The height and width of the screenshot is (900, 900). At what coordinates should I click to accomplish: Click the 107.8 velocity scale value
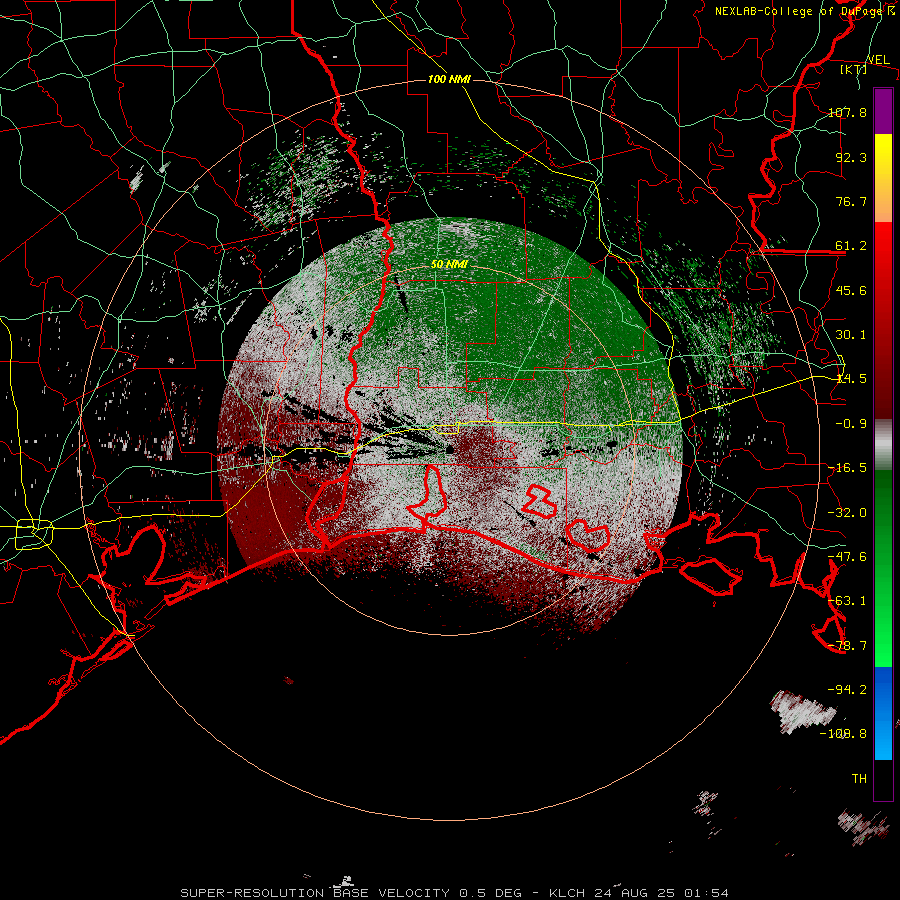tap(847, 112)
